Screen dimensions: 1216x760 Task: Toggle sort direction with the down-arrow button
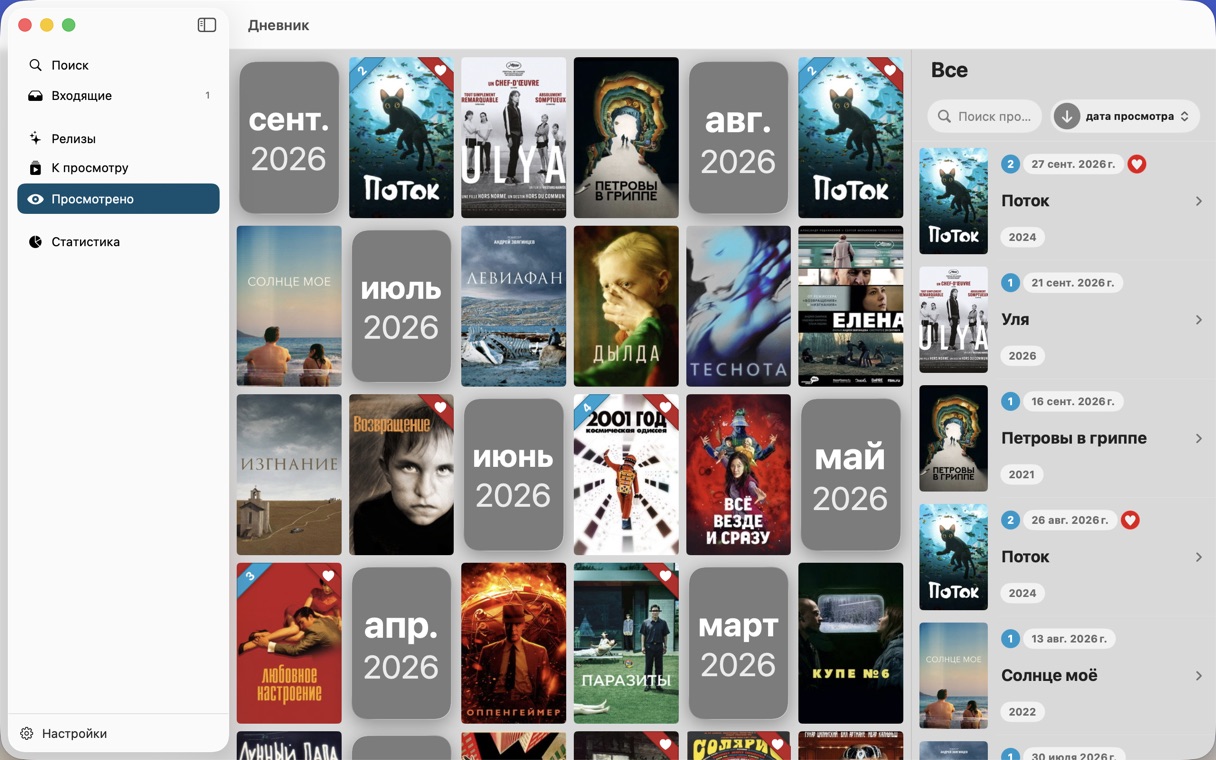[1067, 116]
